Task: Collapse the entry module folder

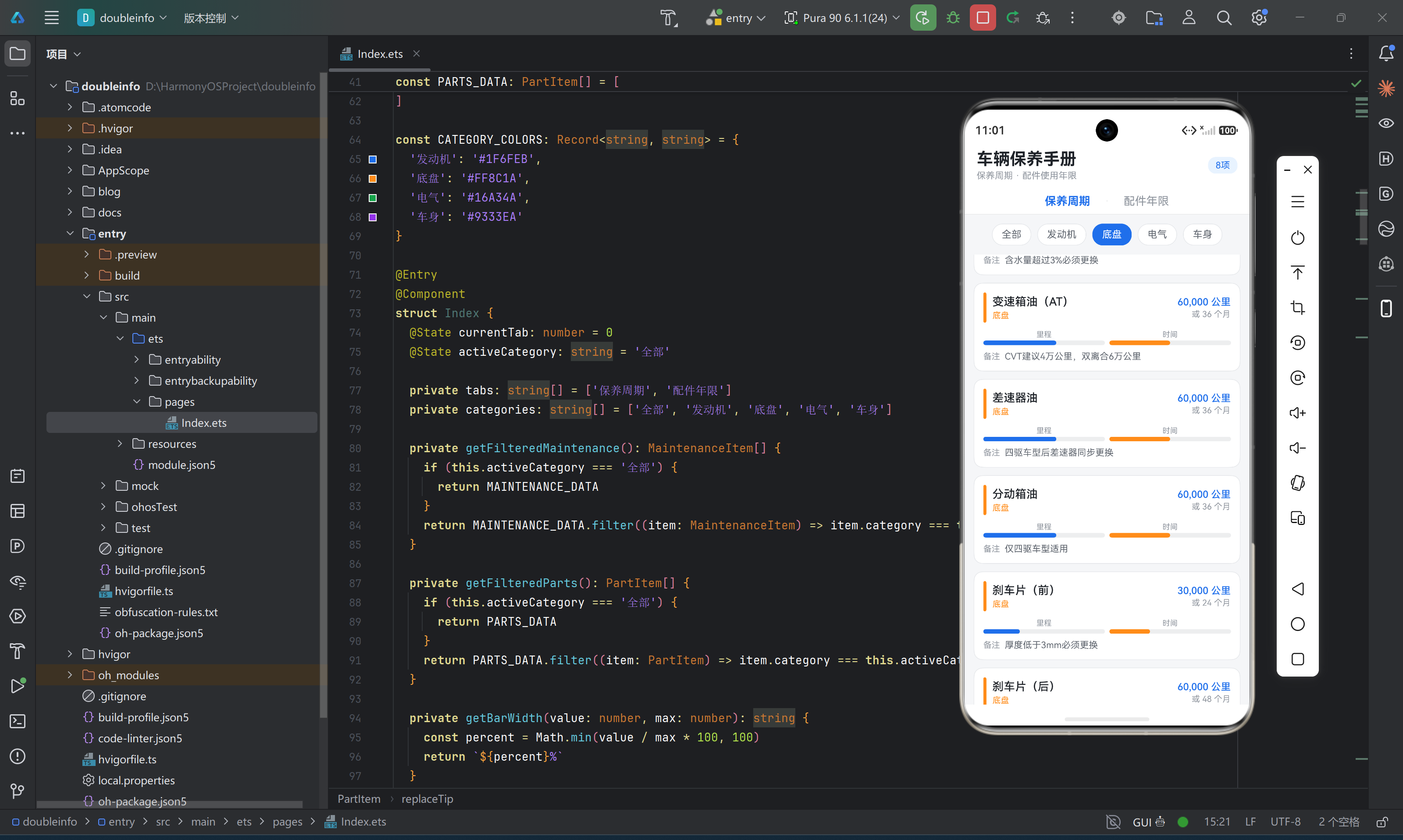Action: pos(70,233)
